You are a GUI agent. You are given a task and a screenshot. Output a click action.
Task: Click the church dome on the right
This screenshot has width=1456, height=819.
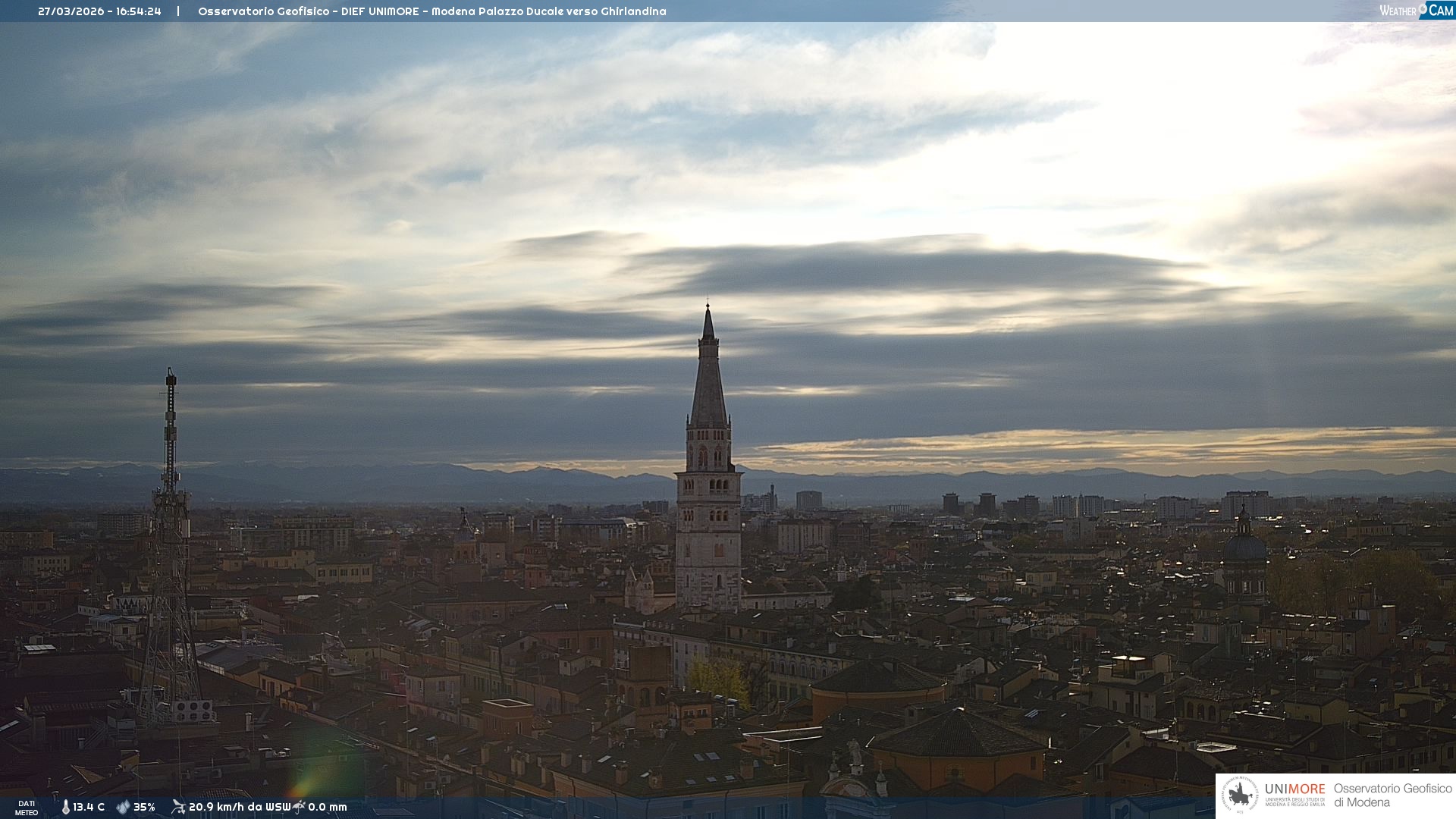(1244, 548)
